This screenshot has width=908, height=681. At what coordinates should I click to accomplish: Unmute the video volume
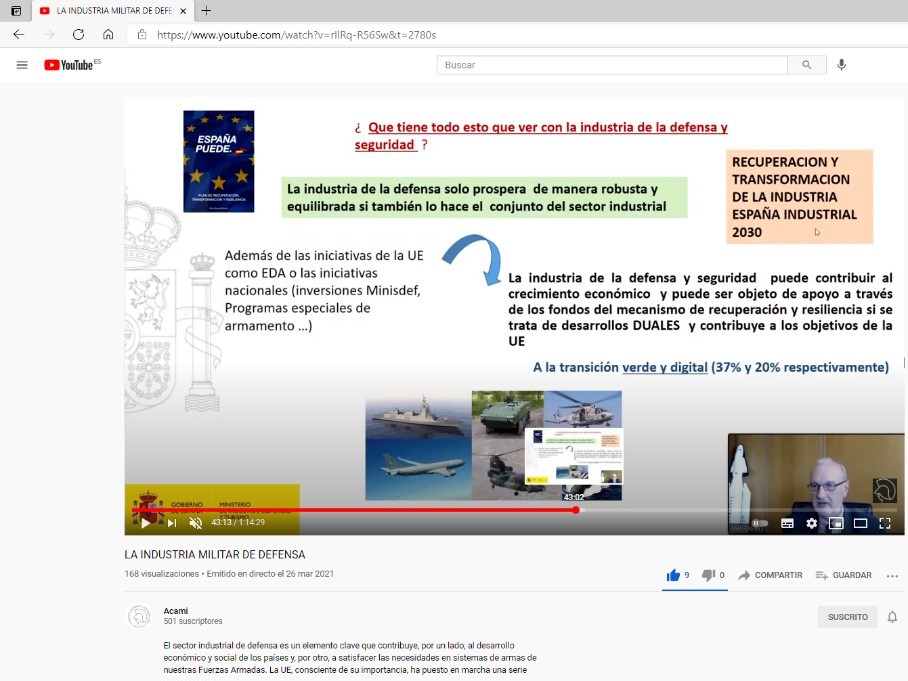[x=196, y=523]
